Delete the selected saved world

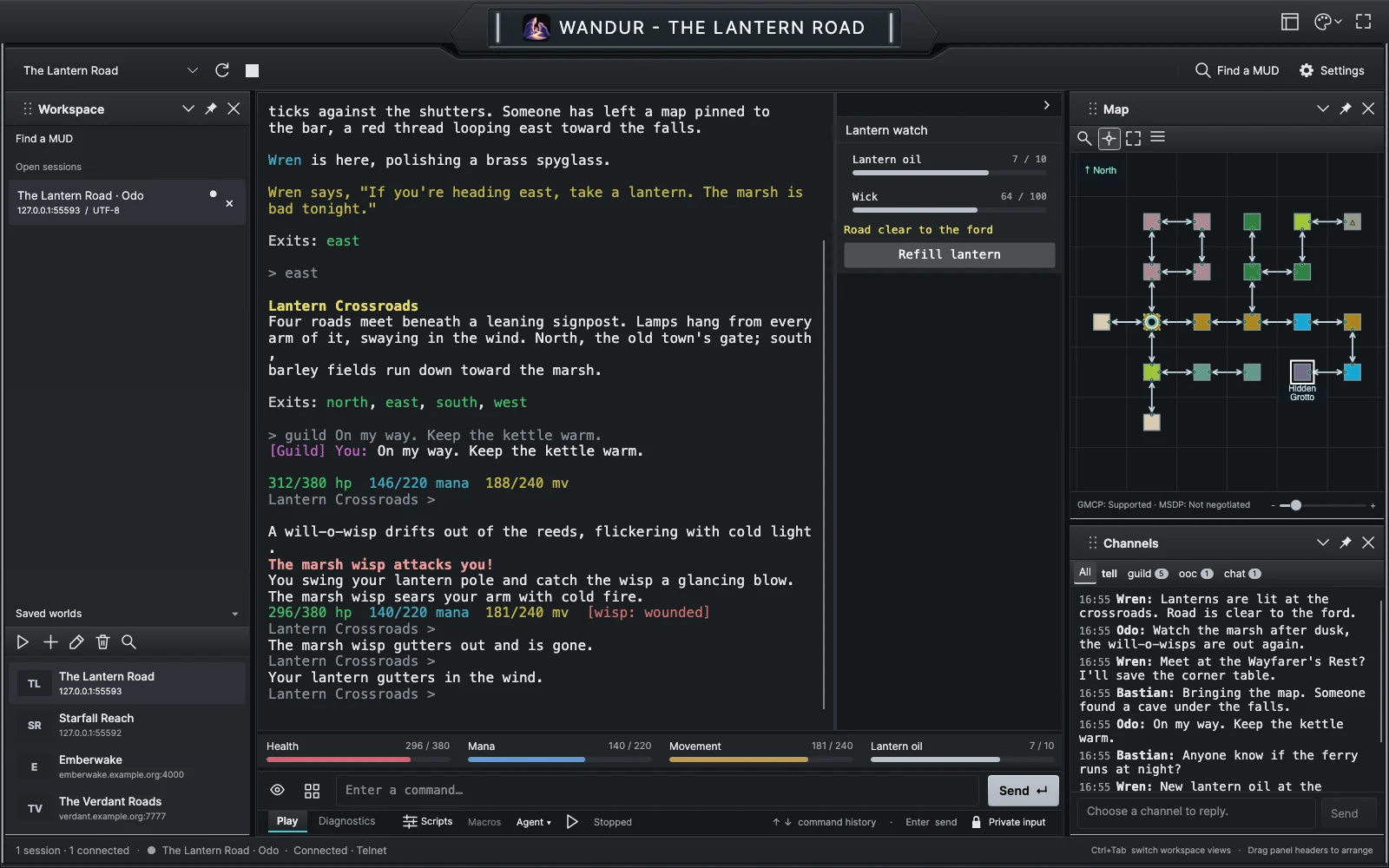pos(102,642)
